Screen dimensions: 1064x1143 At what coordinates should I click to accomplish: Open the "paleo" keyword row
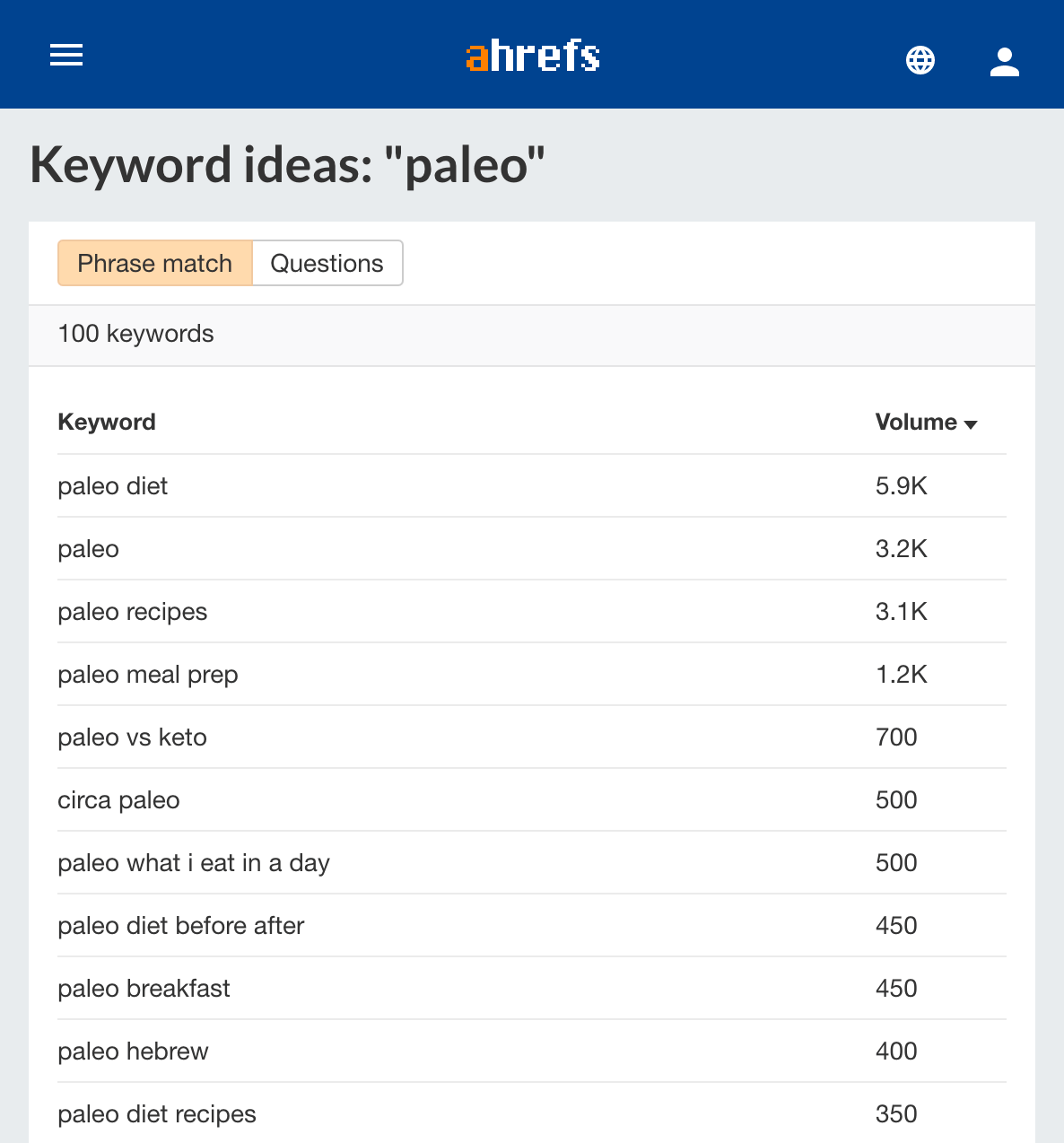[89, 549]
